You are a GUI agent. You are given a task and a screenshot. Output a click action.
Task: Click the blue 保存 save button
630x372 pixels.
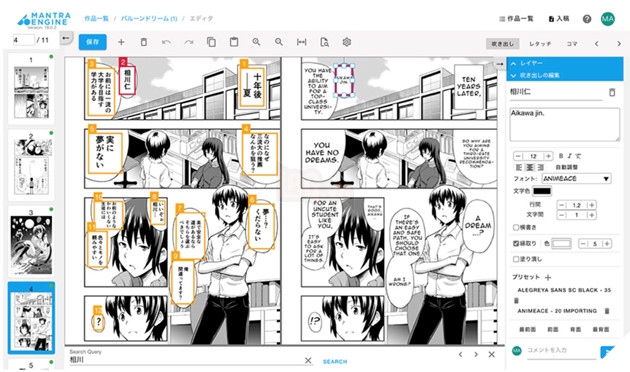click(x=92, y=42)
